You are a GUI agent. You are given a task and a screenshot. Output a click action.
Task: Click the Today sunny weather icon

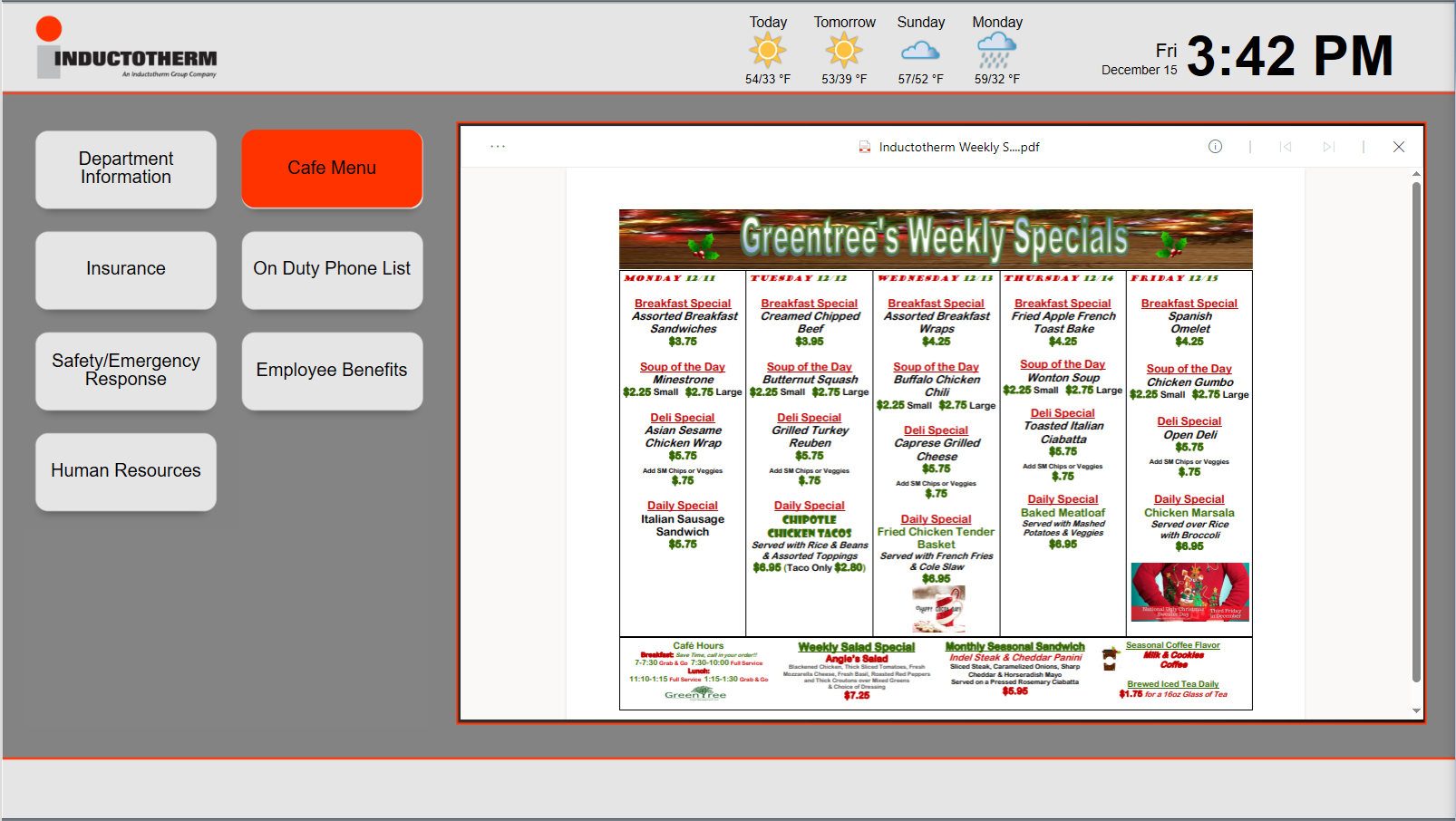click(x=767, y=51)
